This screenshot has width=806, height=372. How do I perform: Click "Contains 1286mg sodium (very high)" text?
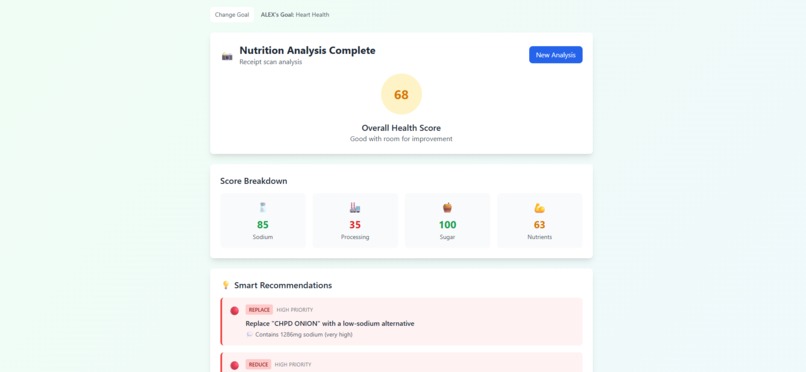point(304,334)
